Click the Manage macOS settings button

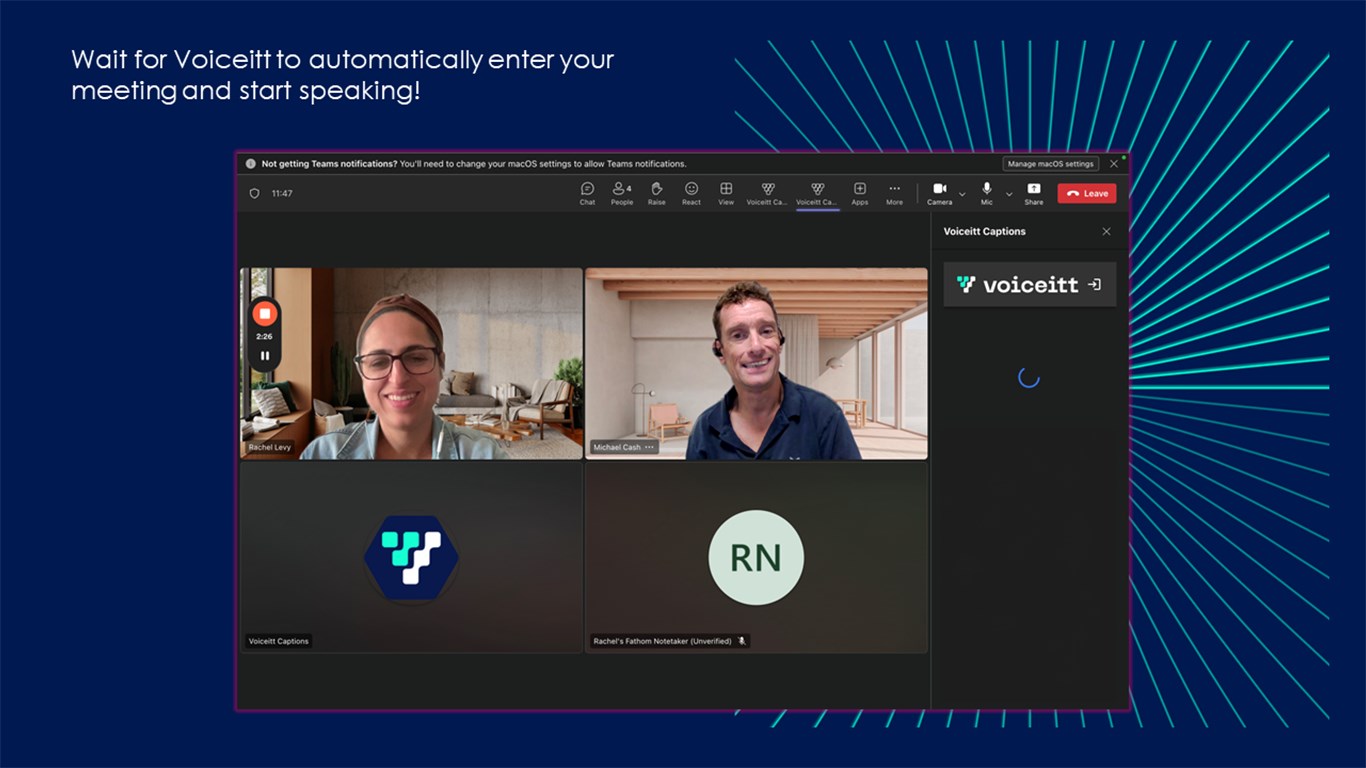[x=1051, y=164]
